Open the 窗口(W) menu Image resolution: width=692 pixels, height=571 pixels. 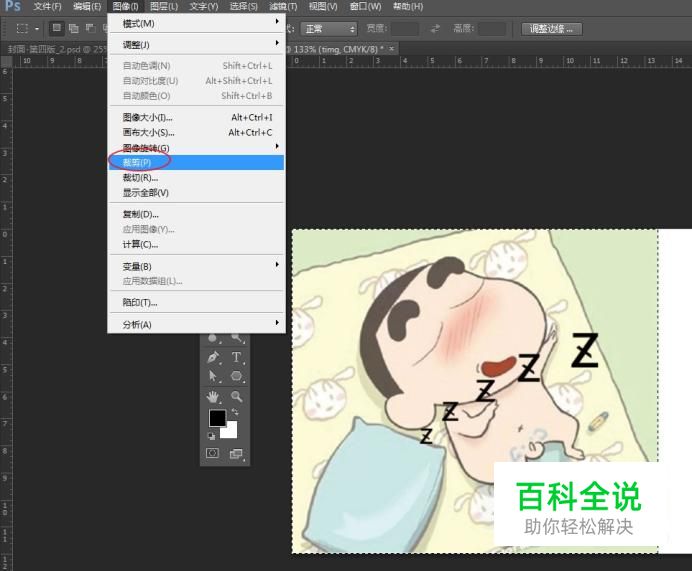(x=365, y=7)
